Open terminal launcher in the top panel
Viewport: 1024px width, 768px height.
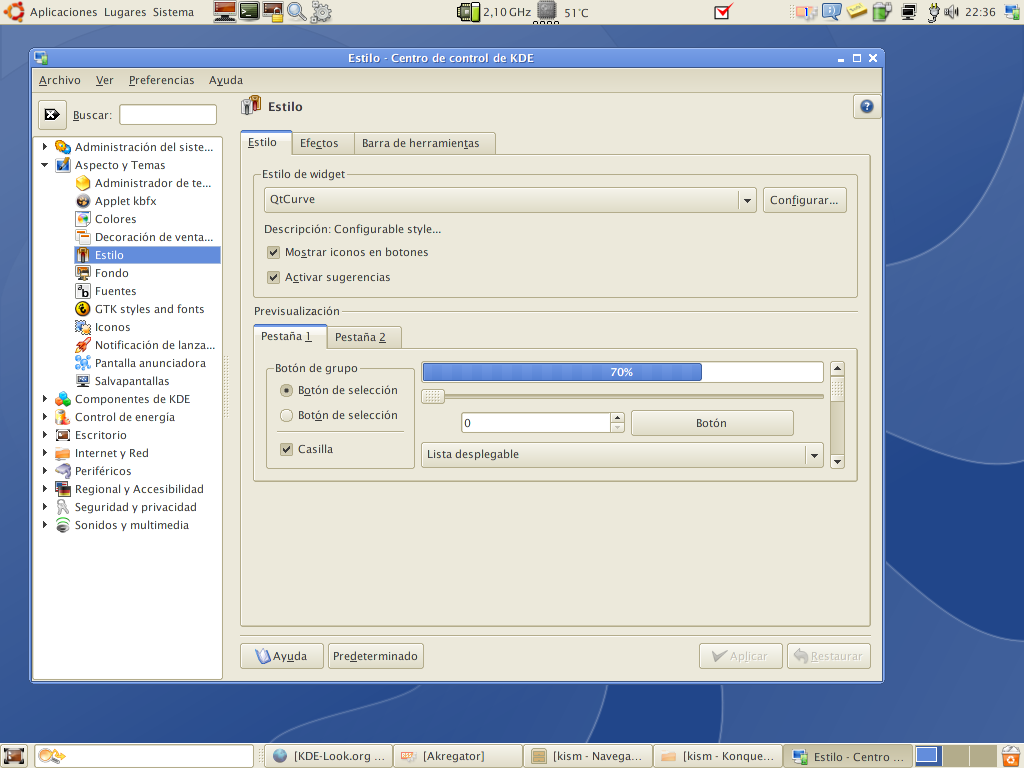[x=249, y=11]
